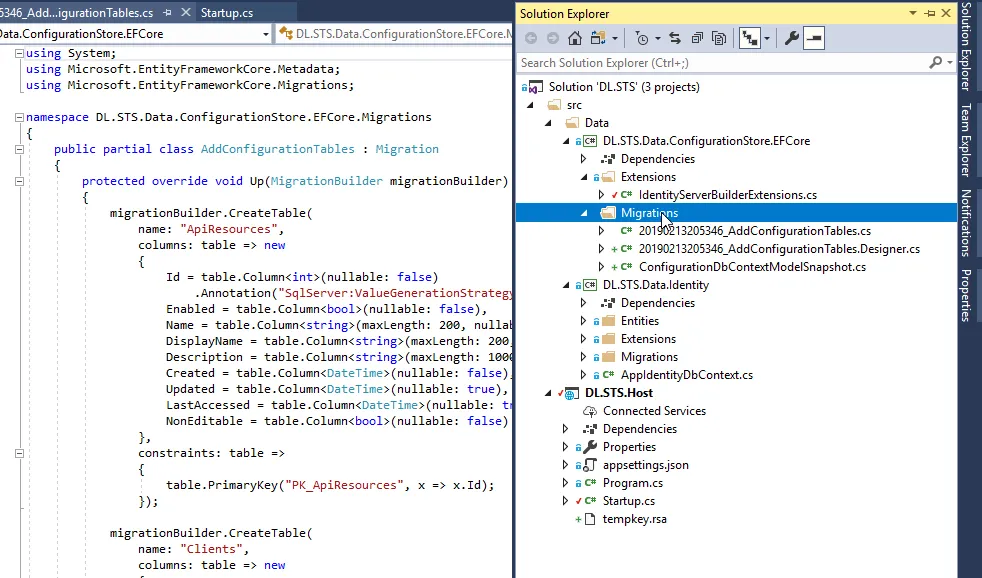Open the File Nesting dropdown arrow
Viewport: 982px width, 578px height.
[x=767, y=38]
